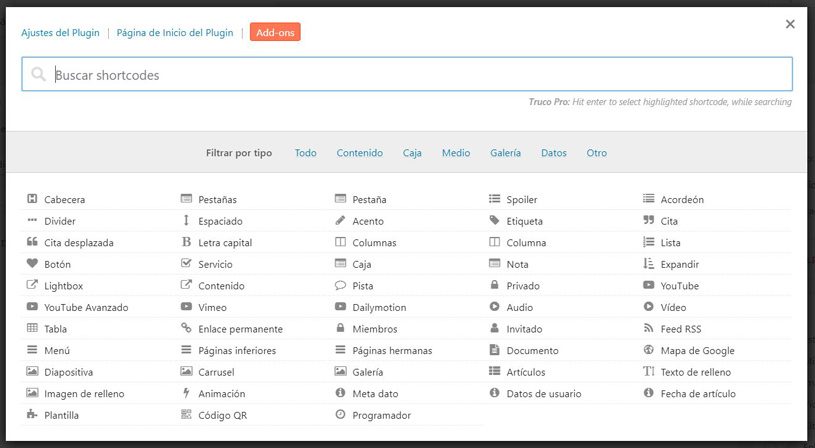Image resolution: width=815 pixels, height=448 pixels.
Task: Select the Animación lightning icon
Action: [x=186, y=393]
